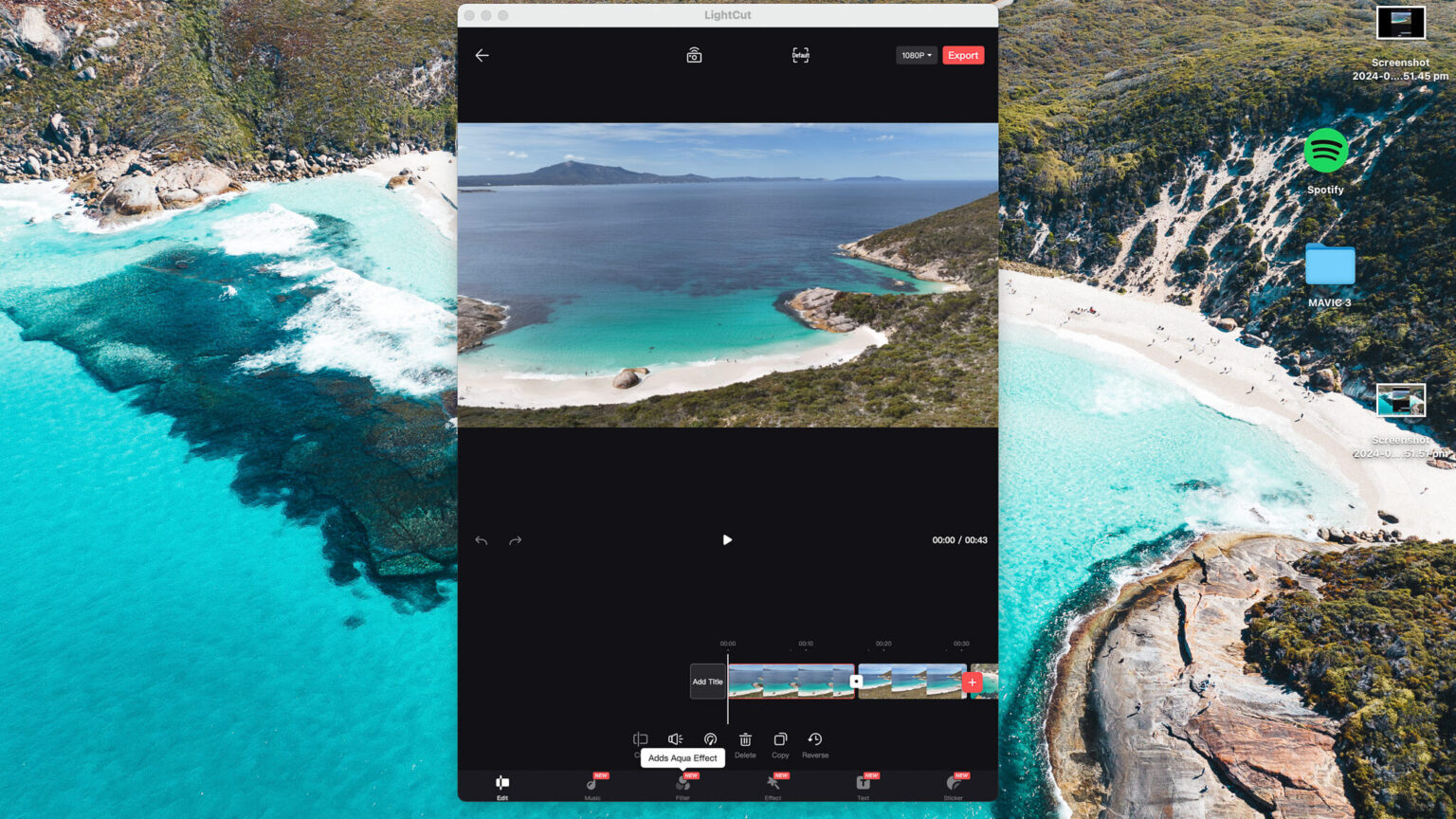Viewport: 1456px width, 819px height.
Task: Toggle clip audio with the speaker icon
Action: [x=675, y=739]
